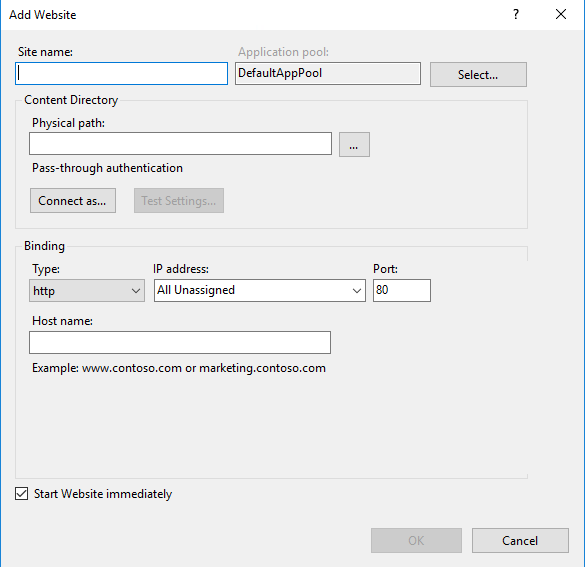
Task: Browse for physical path with ellipsis button
Action: click(x=354, y=144)
